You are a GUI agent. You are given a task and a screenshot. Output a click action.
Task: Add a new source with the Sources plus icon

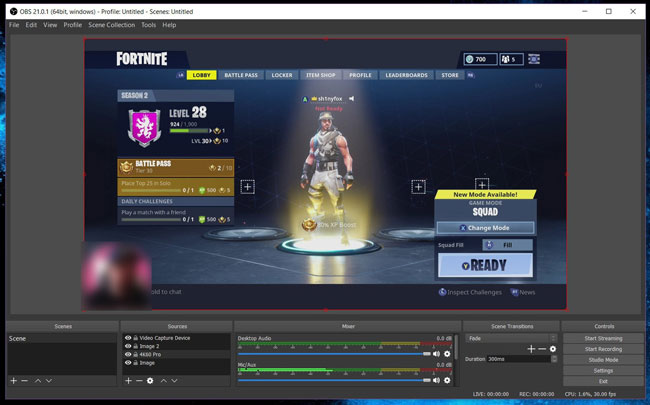pyautogui.click(x=129, y=381)
